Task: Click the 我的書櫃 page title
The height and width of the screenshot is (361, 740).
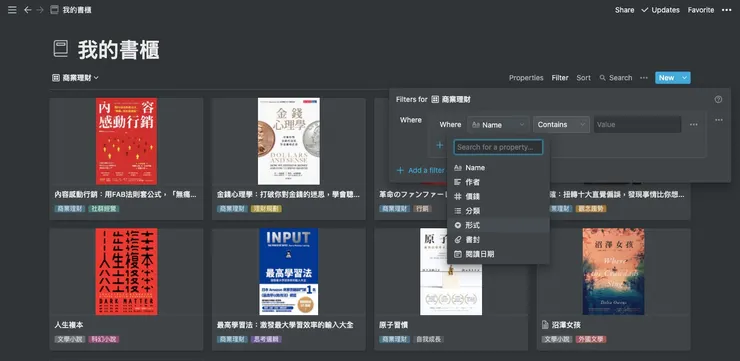Action: tap(119, 50)
